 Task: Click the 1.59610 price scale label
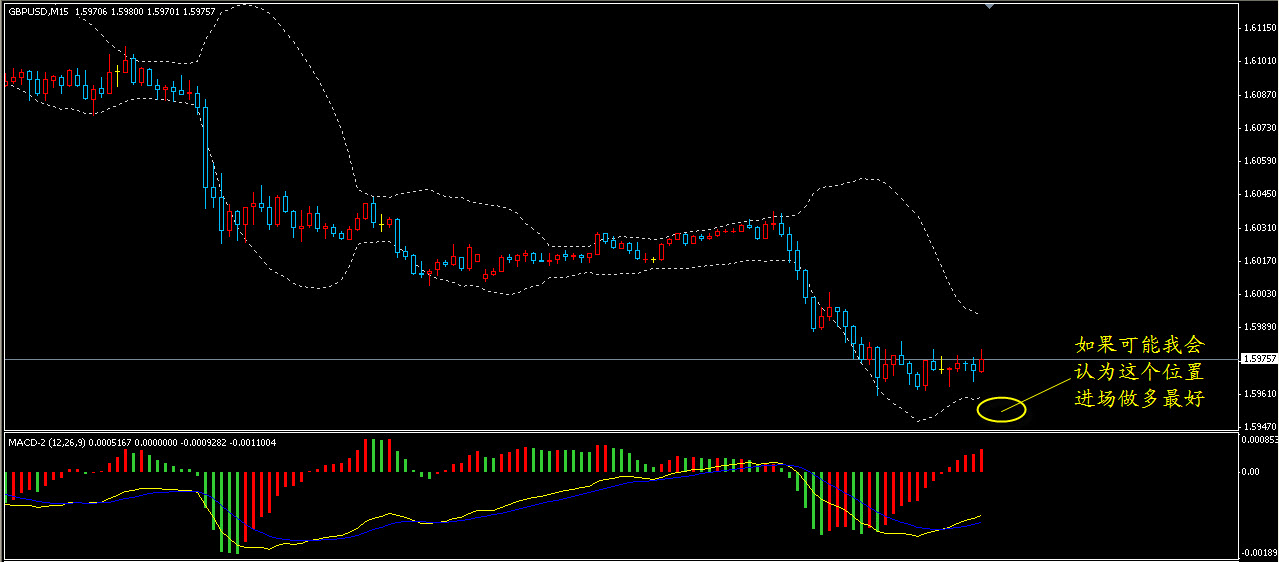click(1259, 394)
